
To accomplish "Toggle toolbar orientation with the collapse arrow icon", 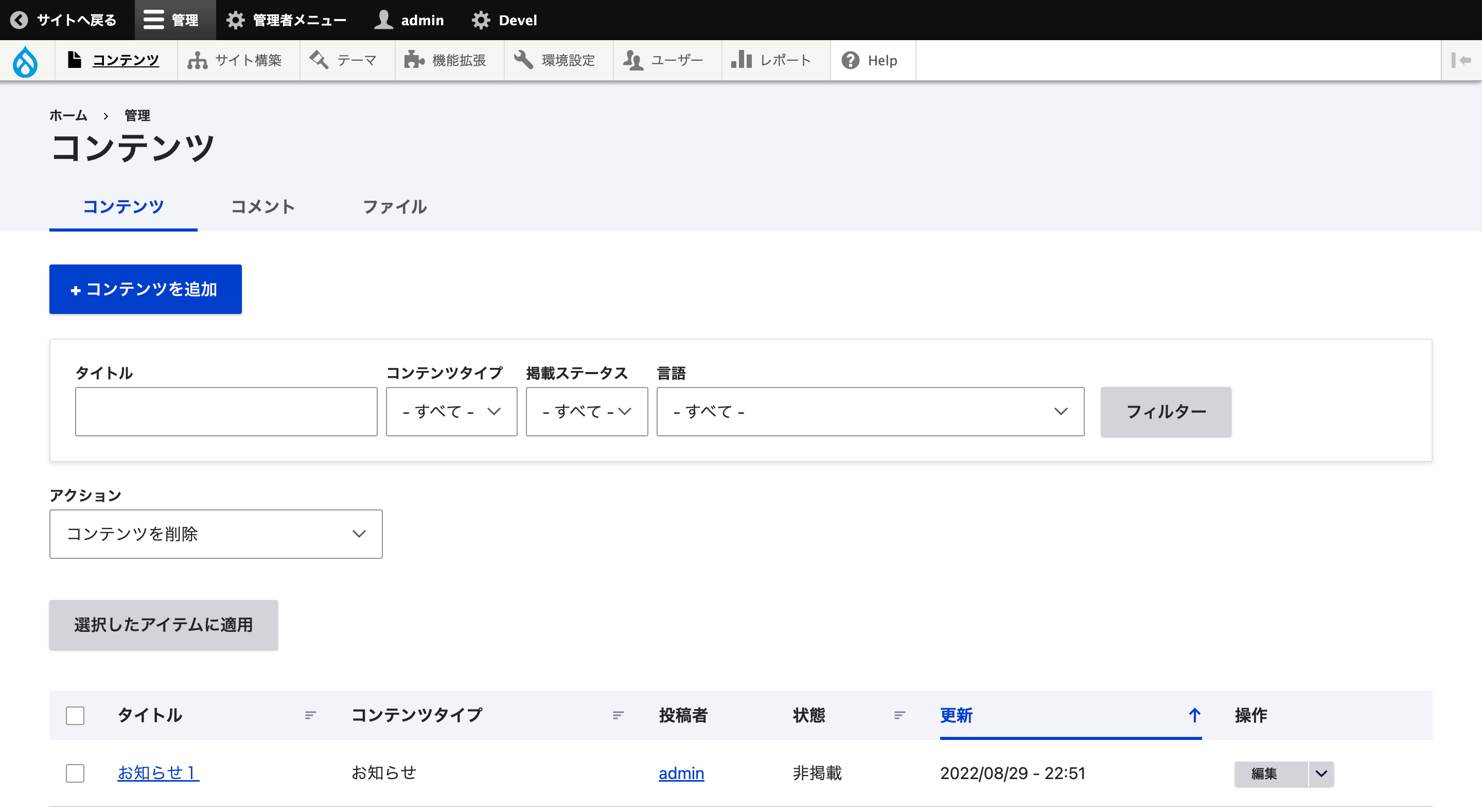I will (1461, 60).
